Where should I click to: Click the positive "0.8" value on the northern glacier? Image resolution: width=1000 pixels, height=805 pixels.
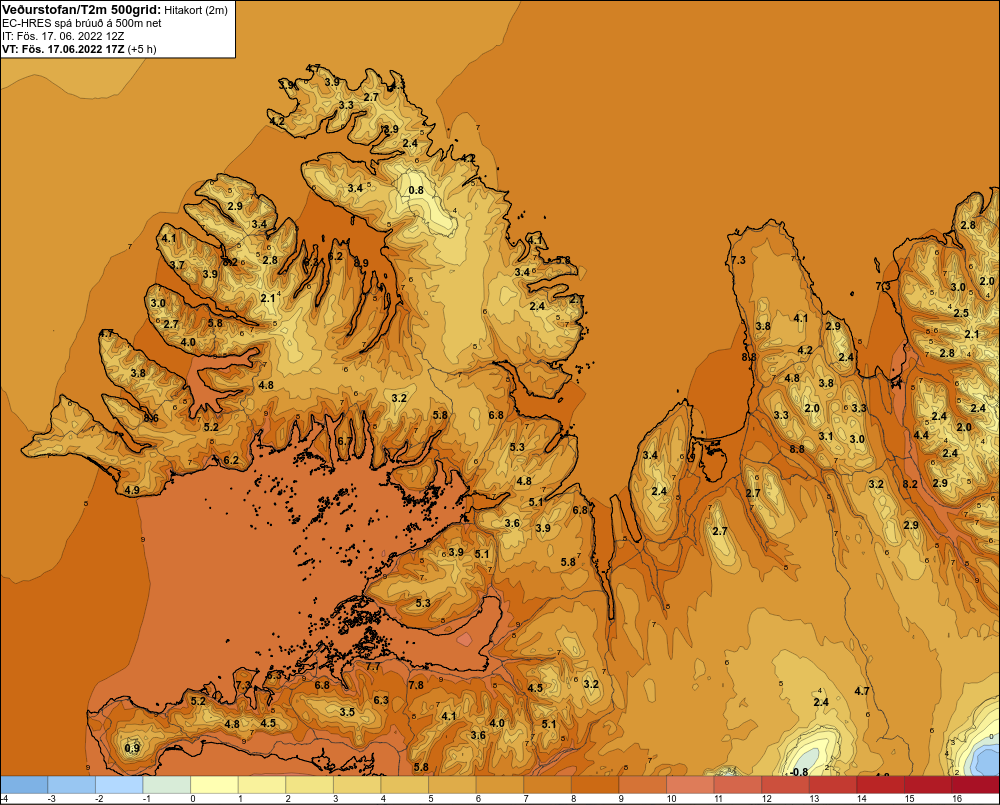[416, 190]
